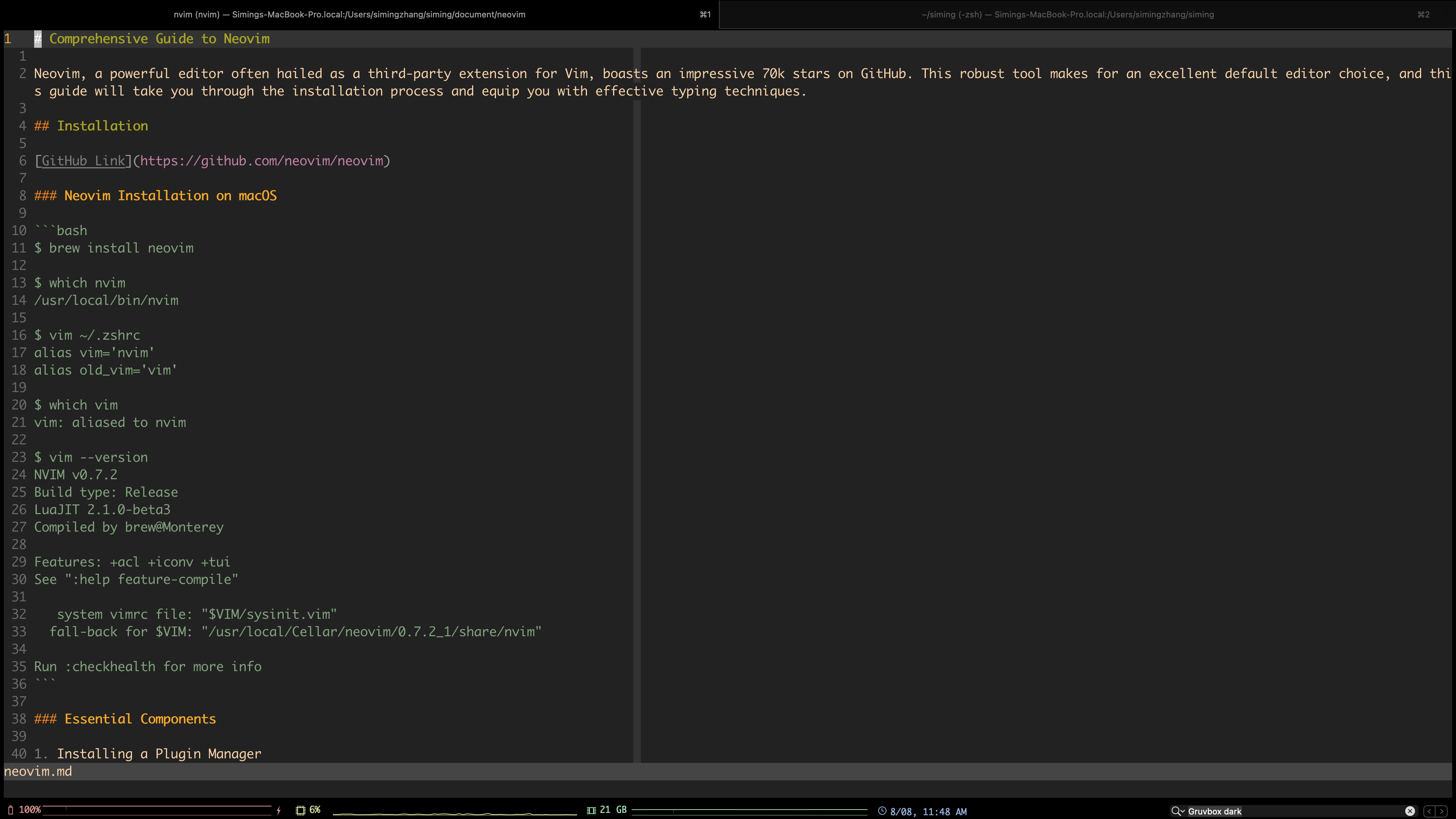Go to previous search result arrow
This screenshot has height=819, width=1456.
coord(1429,812)
